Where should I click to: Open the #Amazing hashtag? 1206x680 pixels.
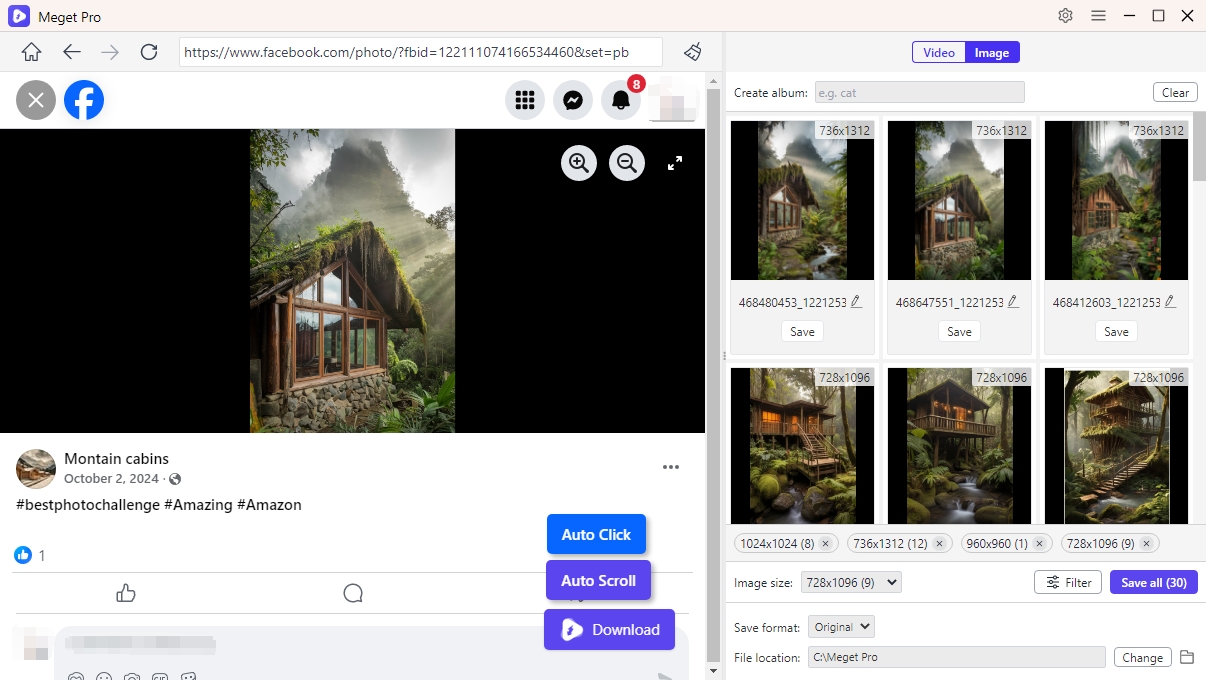click(x=198, y=505)
